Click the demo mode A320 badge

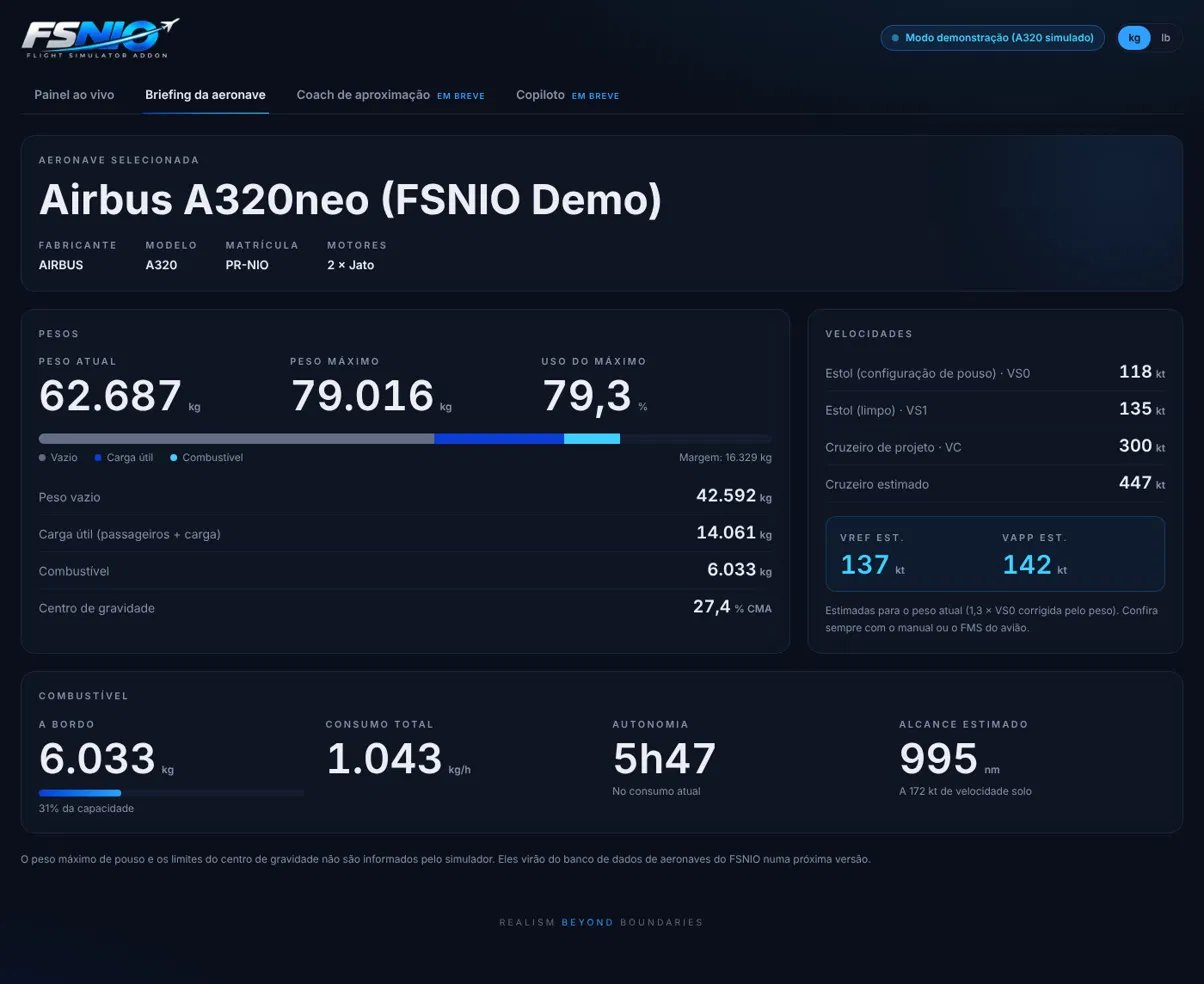pos(992,38)
